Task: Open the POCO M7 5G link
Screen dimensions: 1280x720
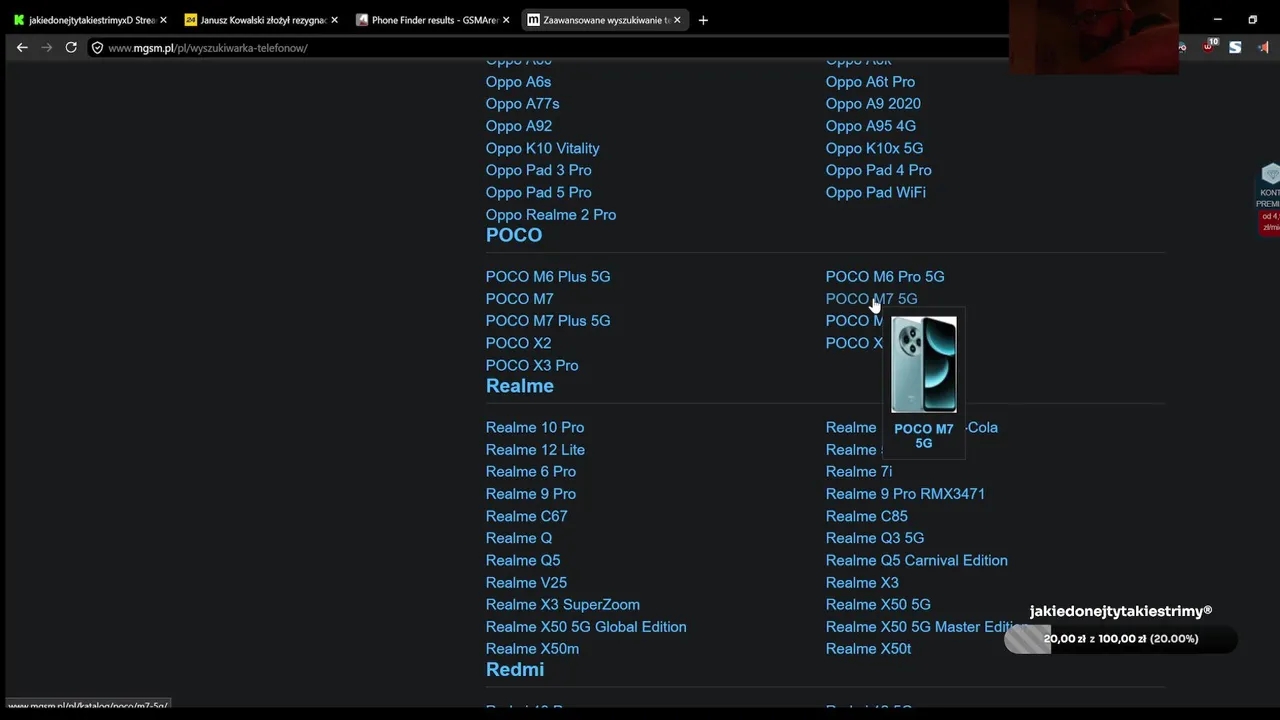Action: [872, 299]
